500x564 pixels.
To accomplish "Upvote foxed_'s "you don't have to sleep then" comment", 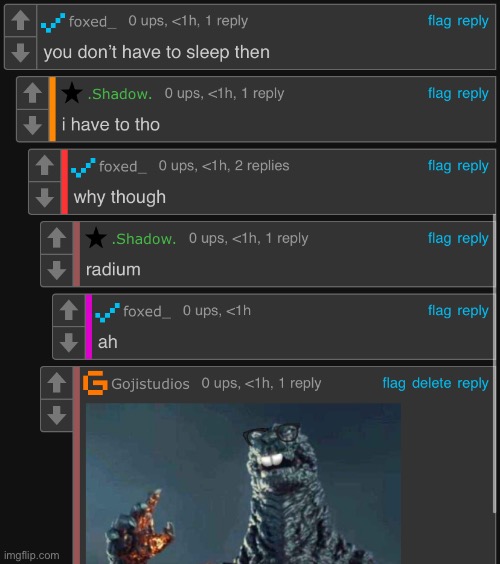I will pyautogui.click(x=21, y=20).
